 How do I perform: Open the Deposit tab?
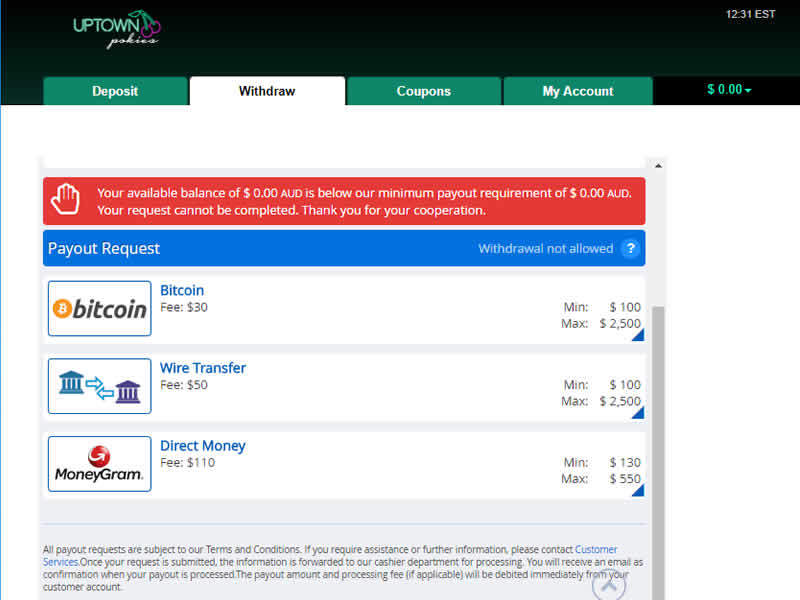(x=115, y=91)
